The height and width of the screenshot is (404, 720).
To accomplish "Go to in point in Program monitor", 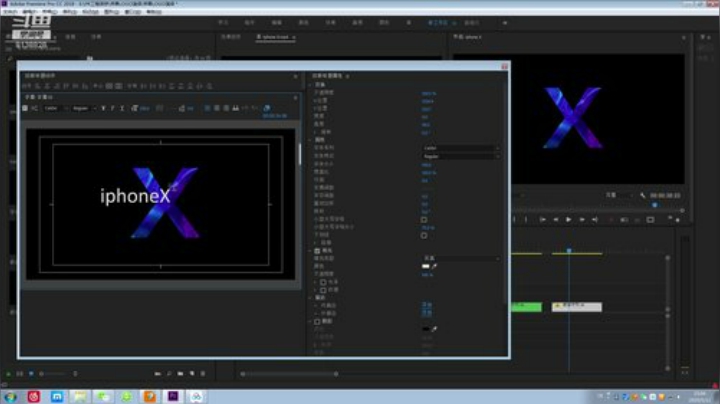I will pyautogui.click(x=543, y=220).
